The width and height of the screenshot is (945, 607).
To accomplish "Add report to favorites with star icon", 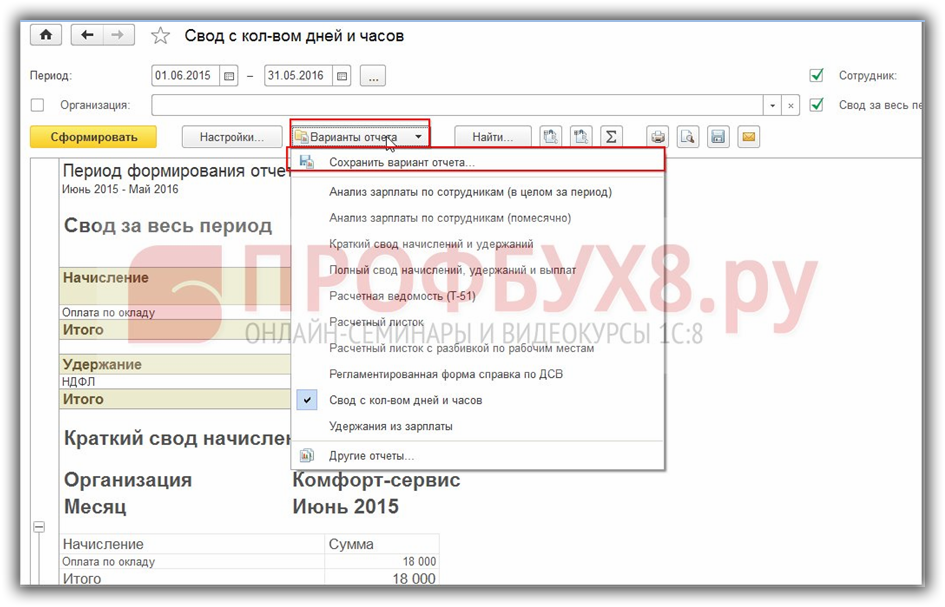I will 160,36.
